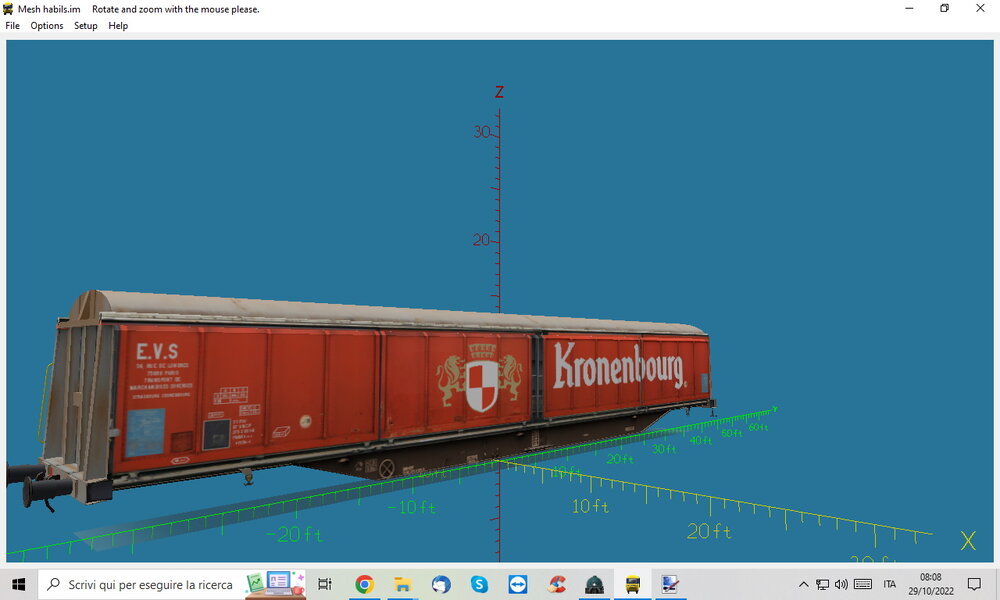Click the lion crest shield on the wagon

[480, 377]
